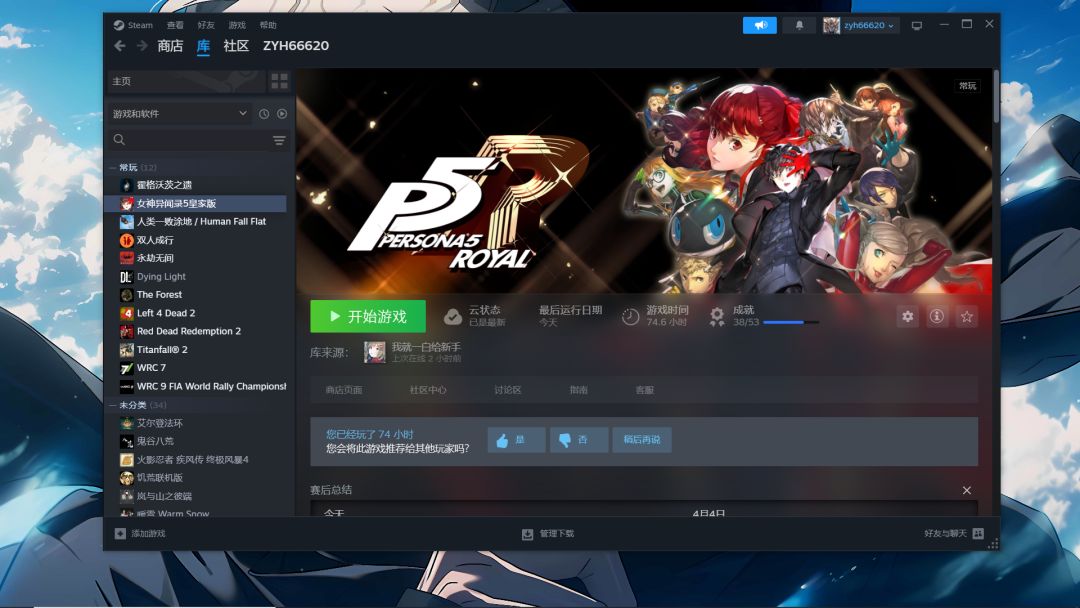Image resolution: width=1080 pixels, height=608 pixels.
Task: Switch to Big Picture mode icon
Action: tap(917, 25)
